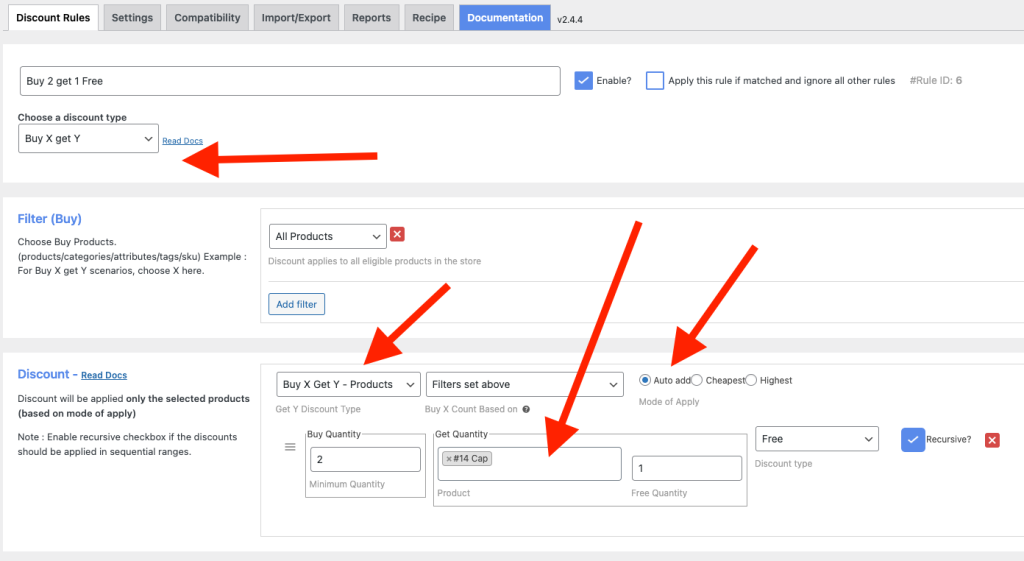The width and height of the screenshot is (1024, 561).
Task: Expand the Filters set above dropdown
Action: coord(527,384)
